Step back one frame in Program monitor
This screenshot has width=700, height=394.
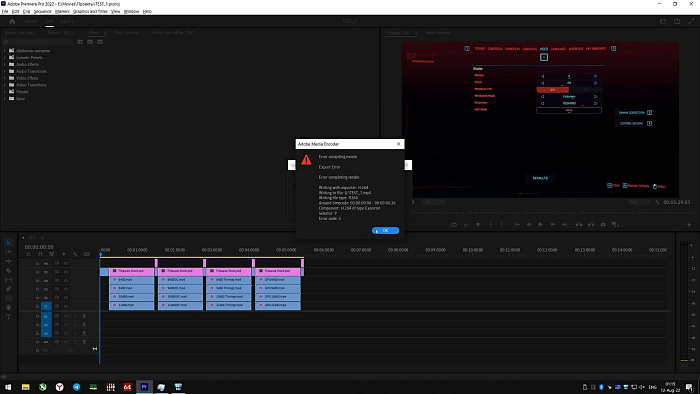[529, 224]
